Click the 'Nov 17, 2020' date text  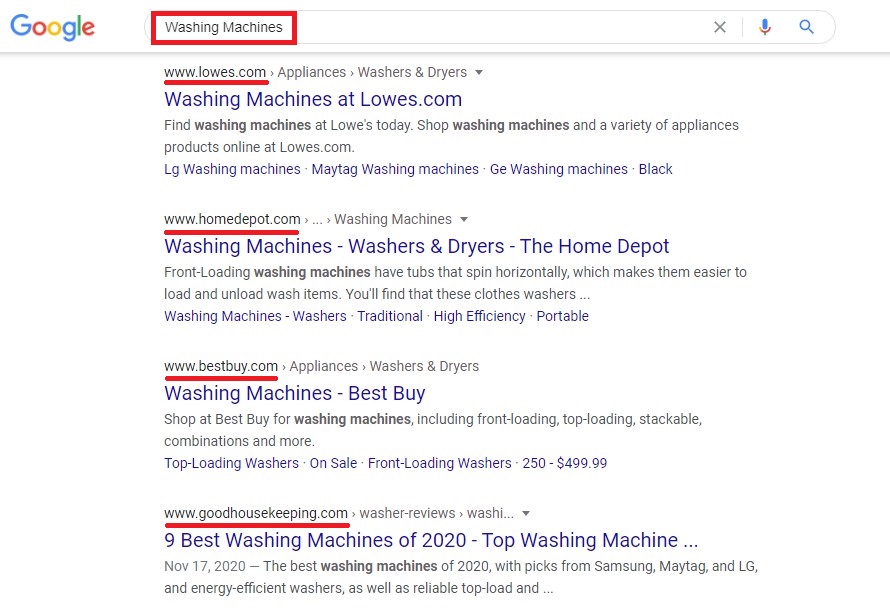tap(205, 567)
